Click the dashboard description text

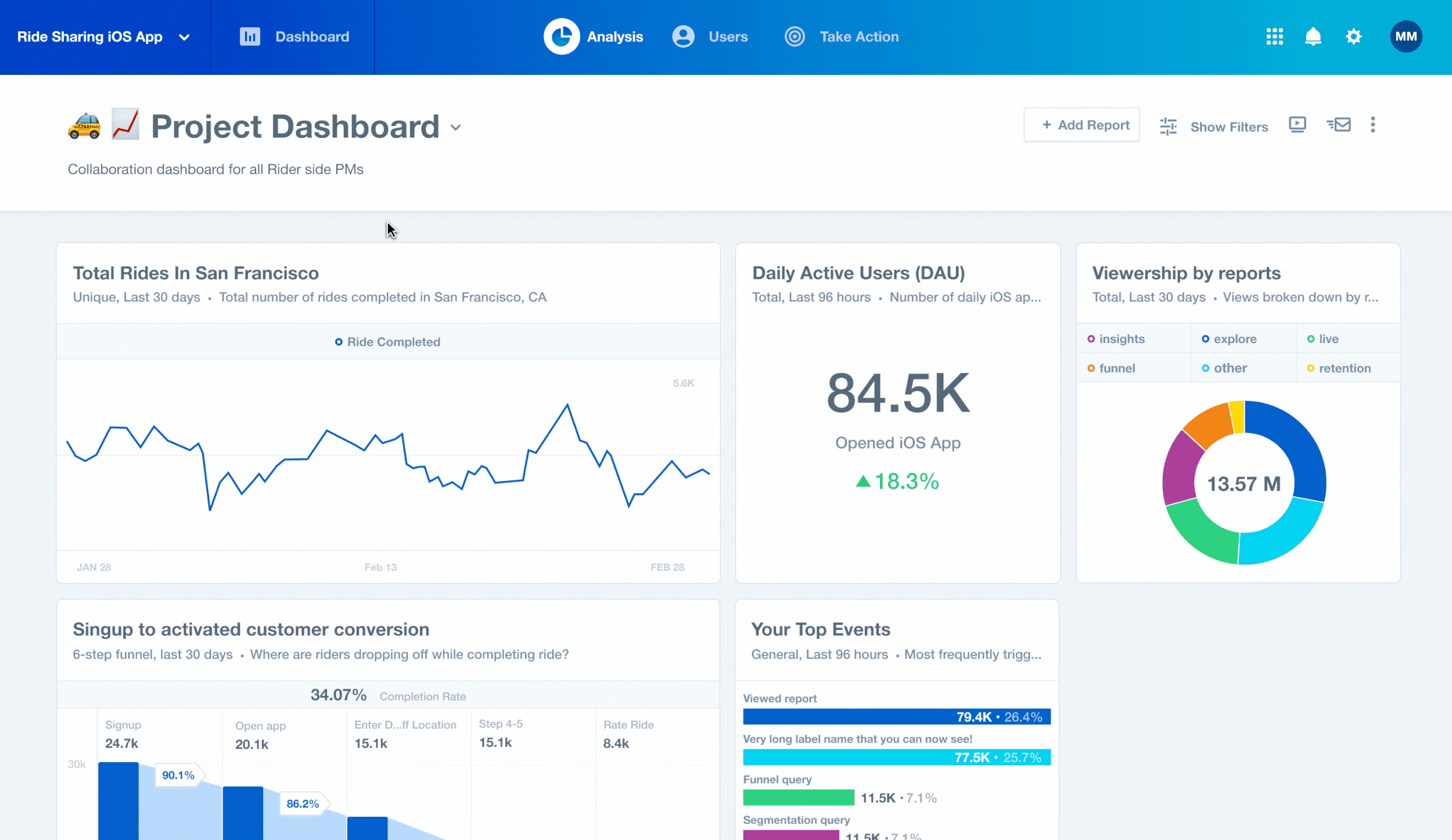coord(215,170)
